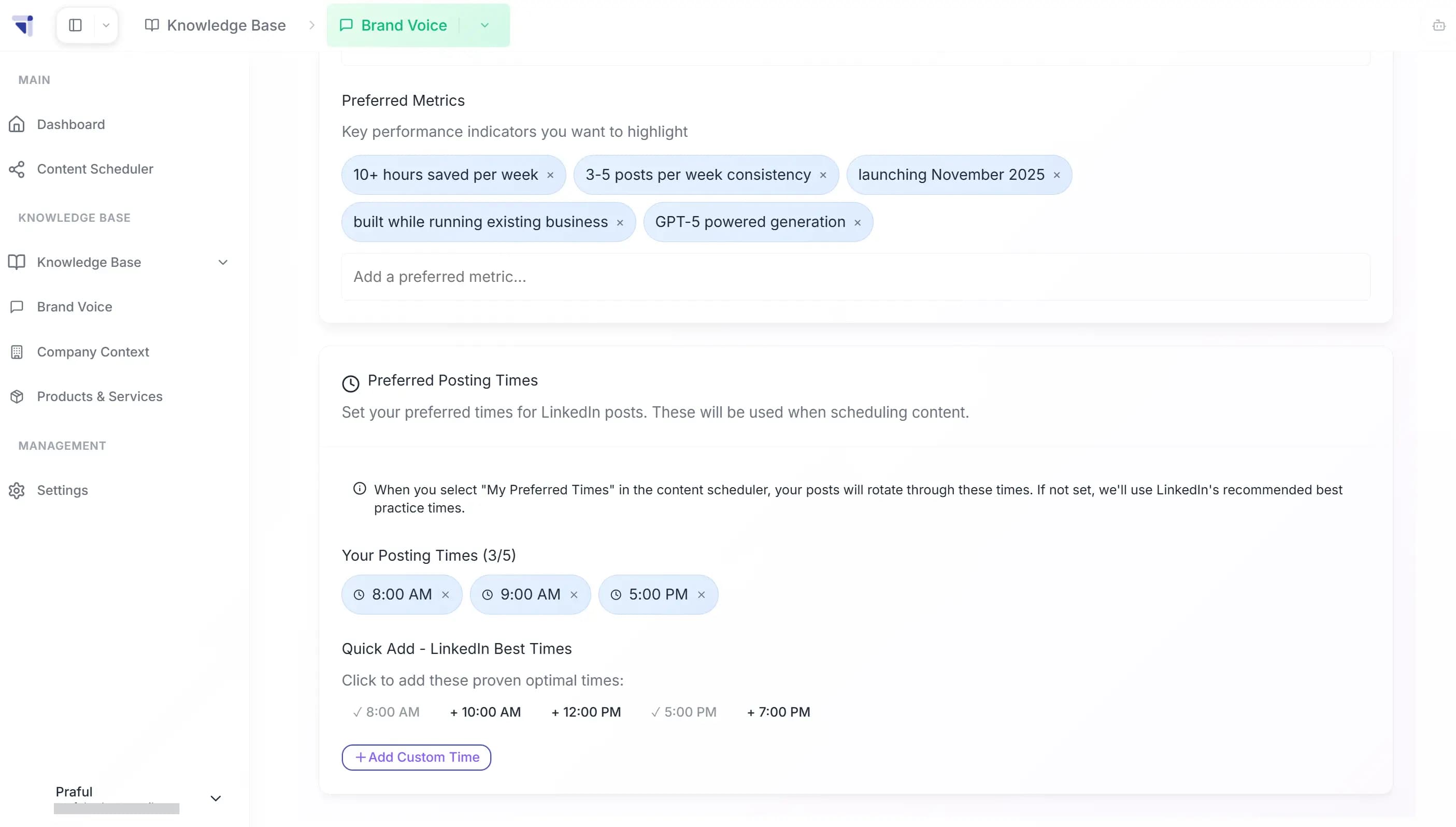Toggle the 10:00 AM quick add time
Screen dimensions: 1456x827
(485, 711)
